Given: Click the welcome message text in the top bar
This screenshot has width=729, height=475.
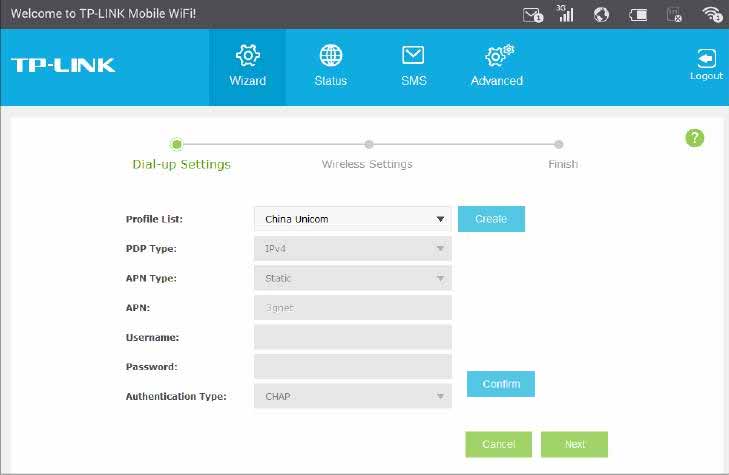Looking at the screenshot, I should point(103,13).
